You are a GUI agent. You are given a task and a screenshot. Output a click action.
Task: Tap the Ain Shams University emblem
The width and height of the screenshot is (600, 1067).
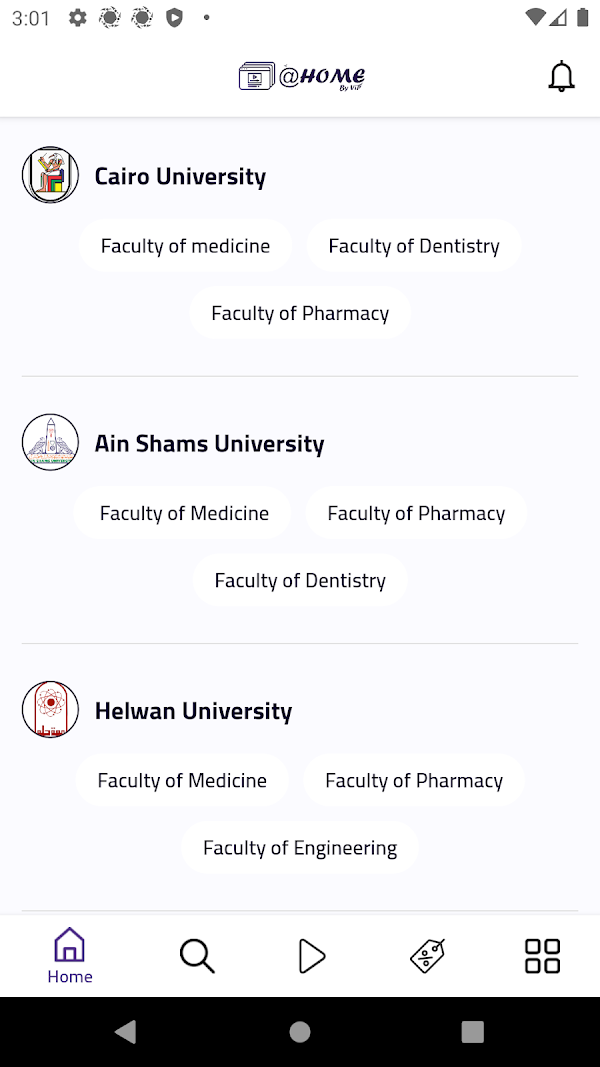[x=50, y=442]
